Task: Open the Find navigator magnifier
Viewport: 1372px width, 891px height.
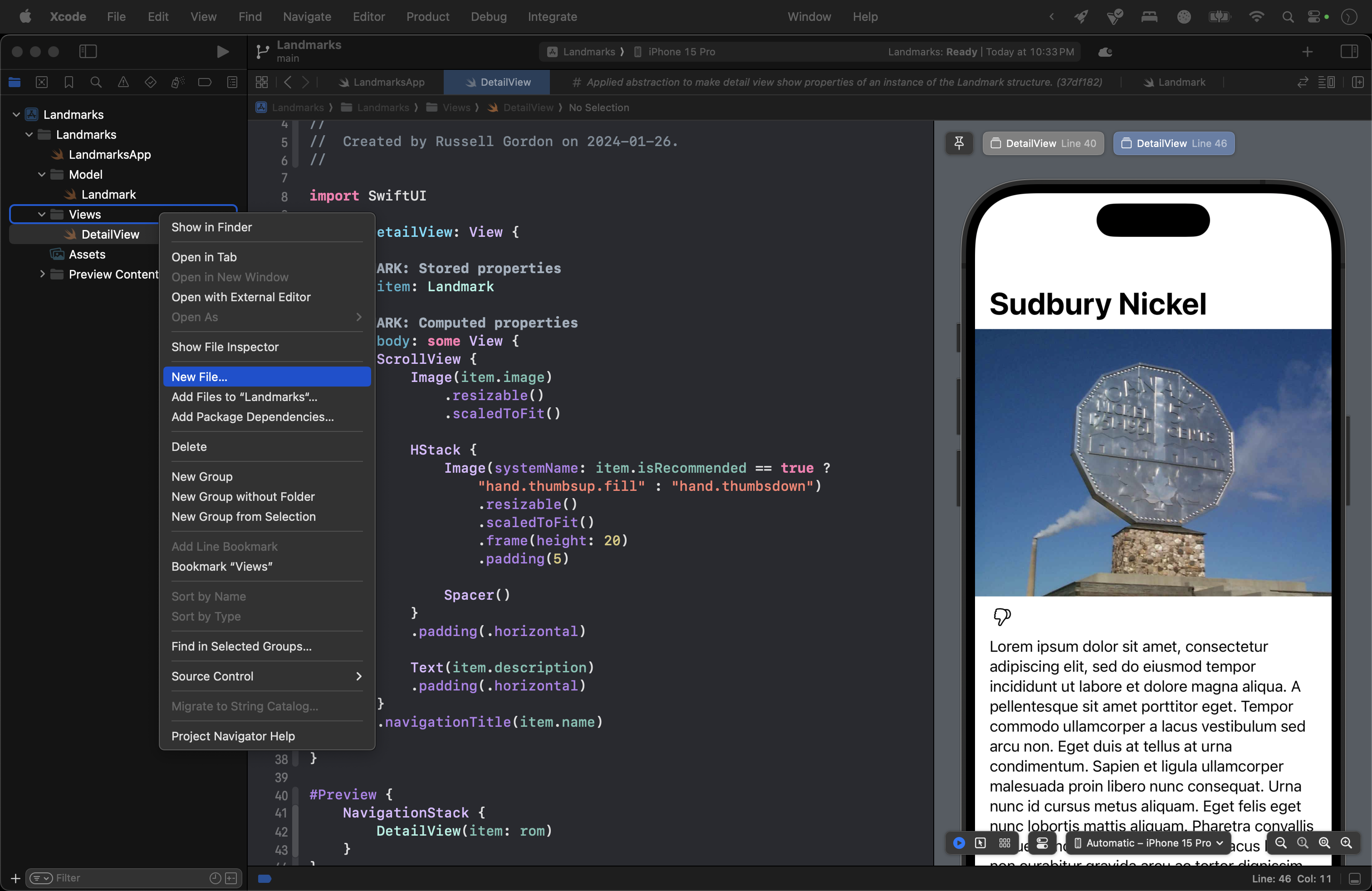Action: point(96,82)
